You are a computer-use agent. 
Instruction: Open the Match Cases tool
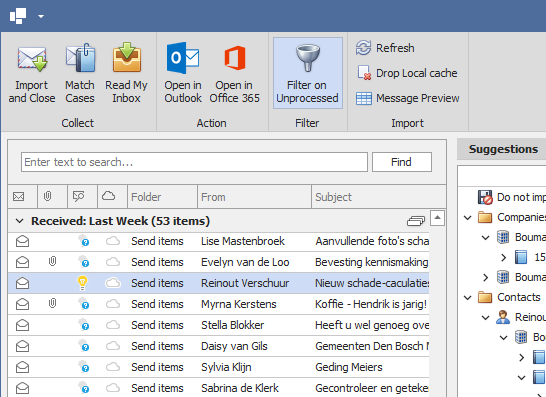click(80, 73)
